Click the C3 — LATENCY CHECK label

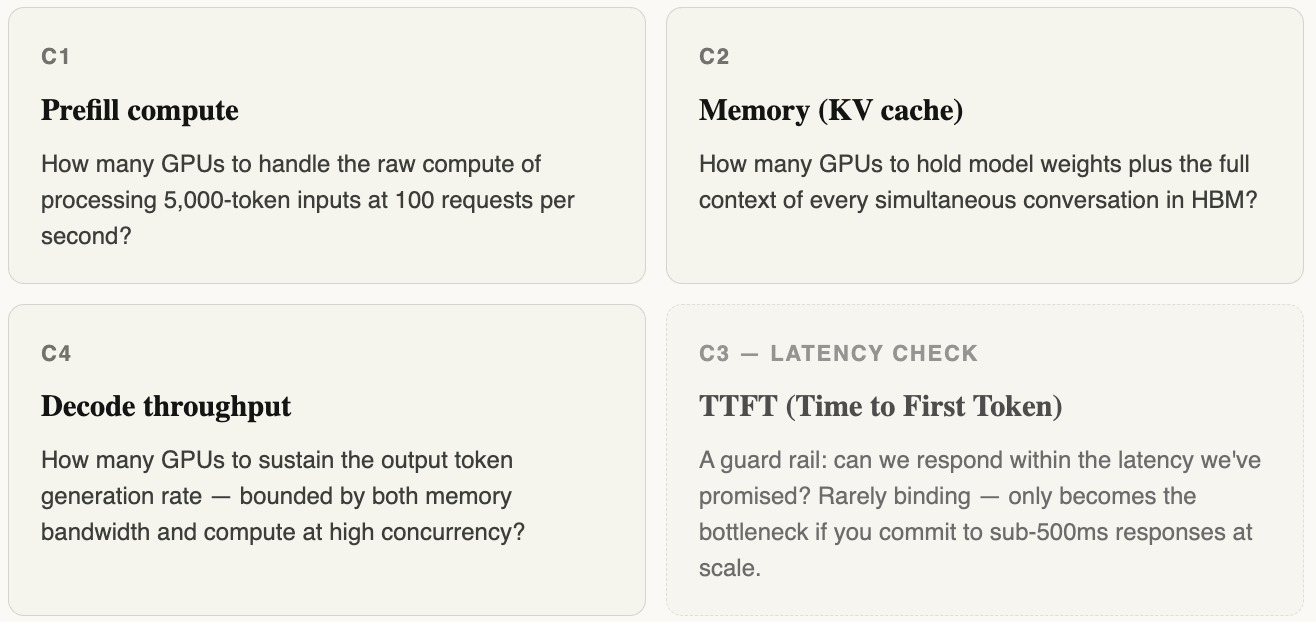coord(838,353)
